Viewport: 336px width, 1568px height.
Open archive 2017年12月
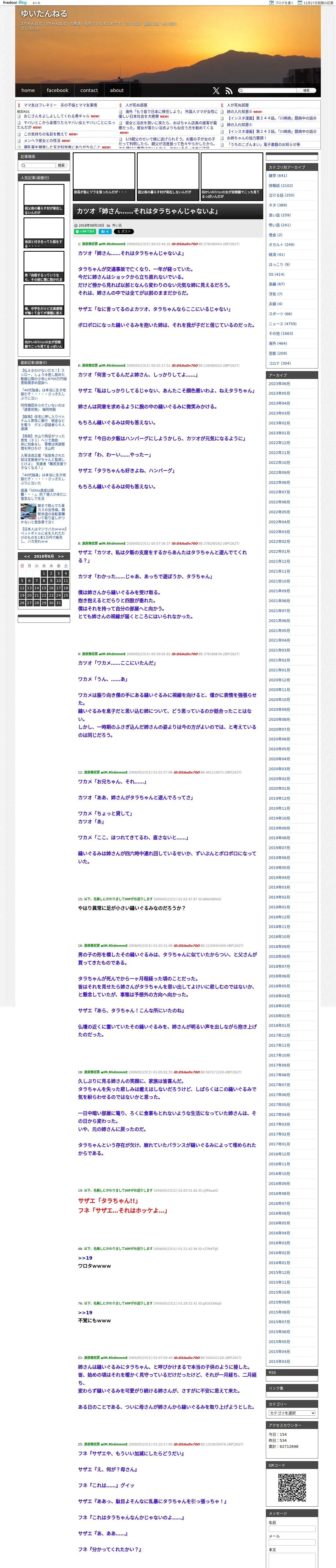[279, 1035]
